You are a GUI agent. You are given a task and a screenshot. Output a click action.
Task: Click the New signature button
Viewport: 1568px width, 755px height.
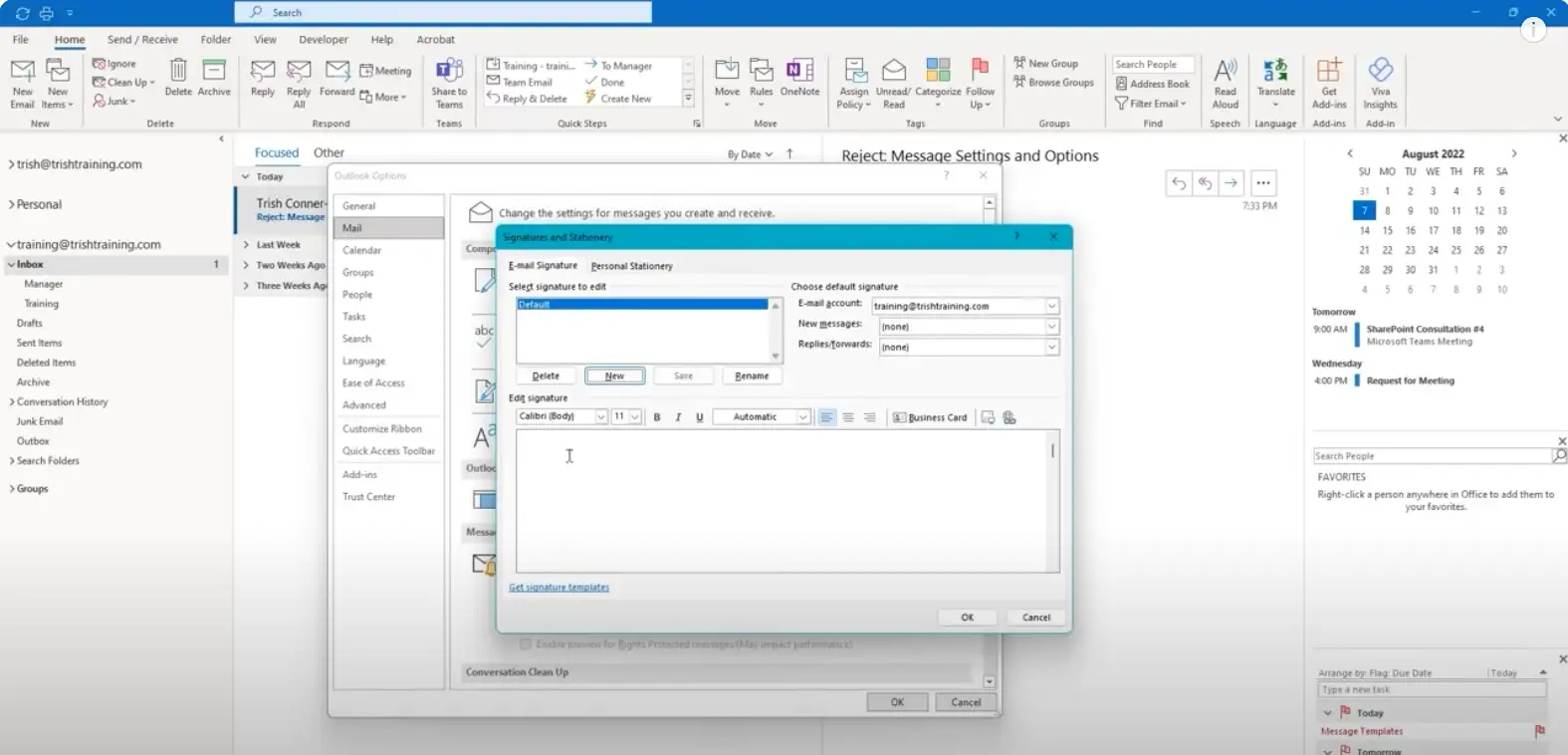coord(614,376)
